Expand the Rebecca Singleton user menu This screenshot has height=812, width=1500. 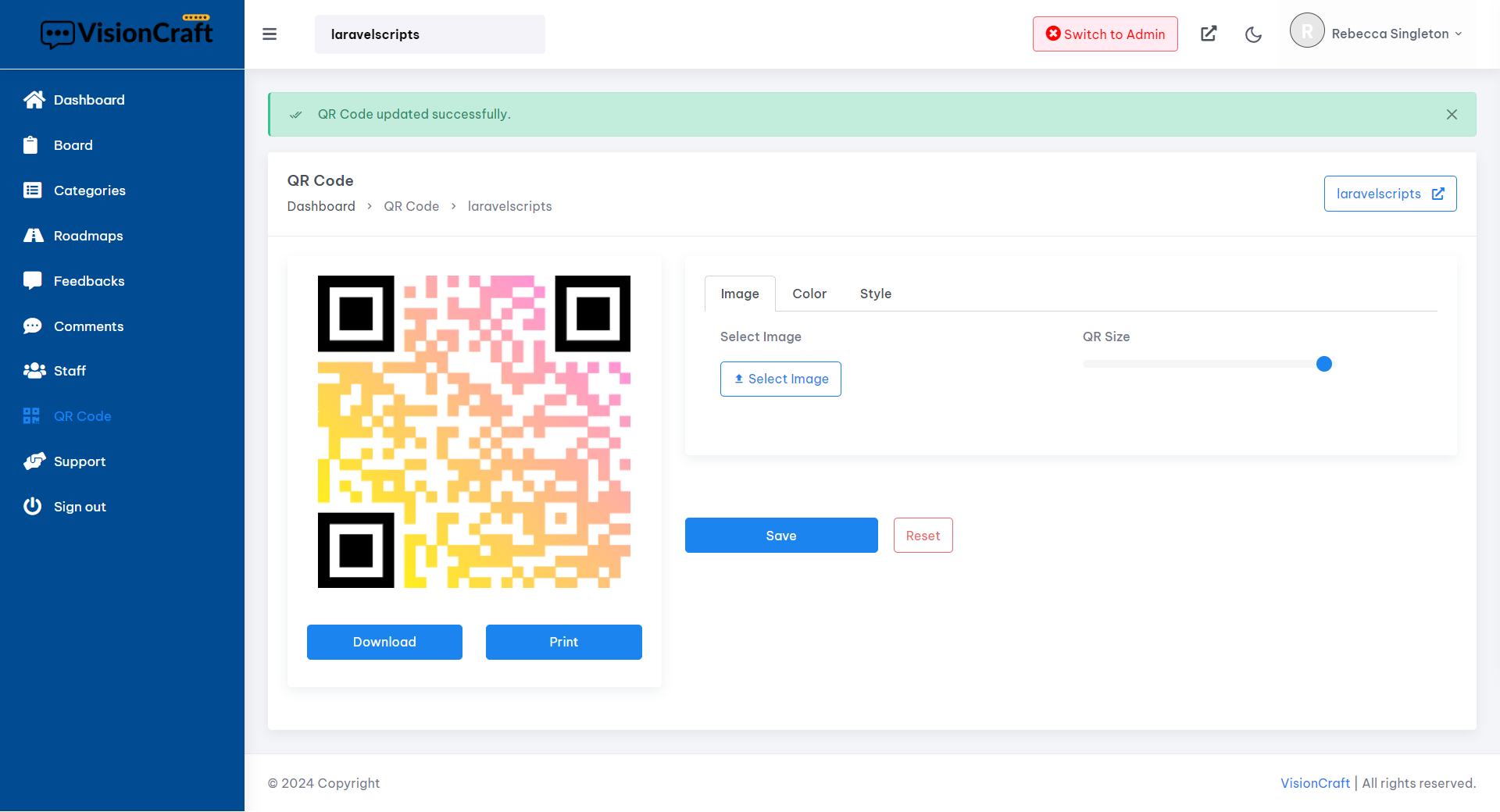pyautogui.click(x=1377, y=34)
